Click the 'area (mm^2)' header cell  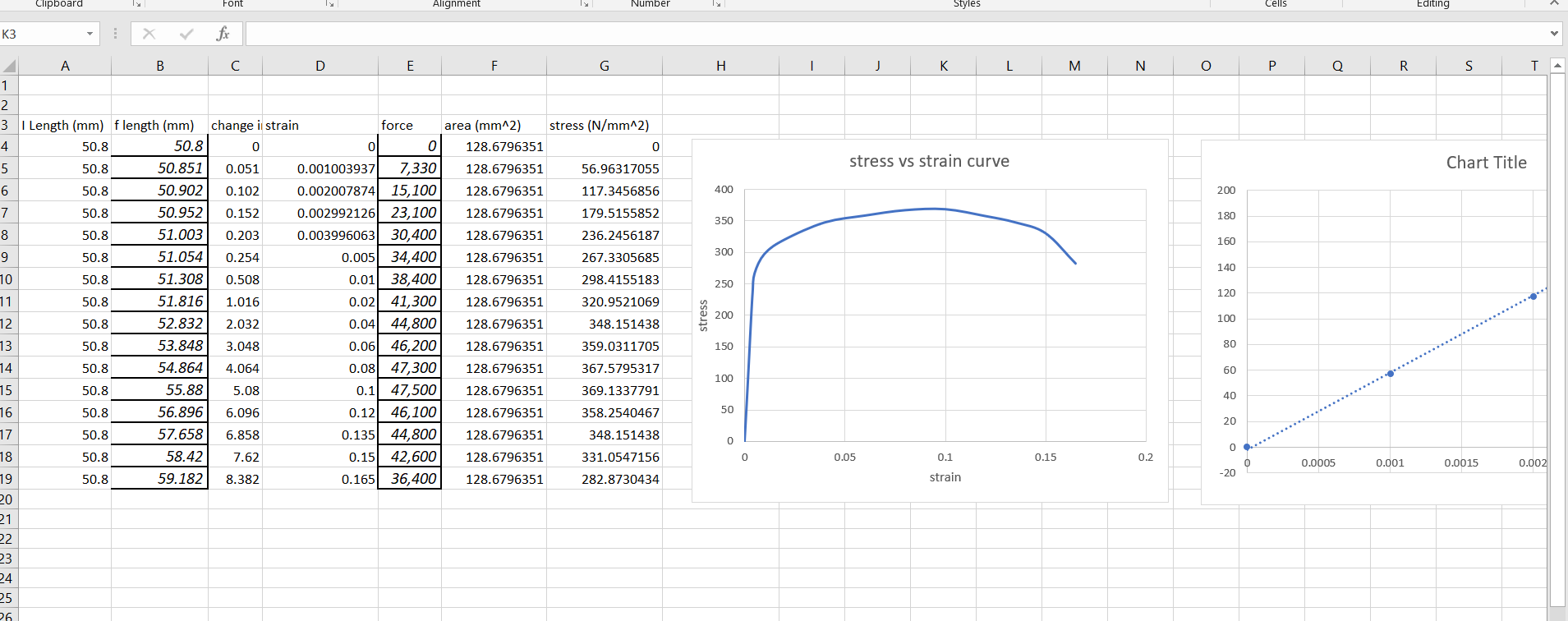coord(494,125)
